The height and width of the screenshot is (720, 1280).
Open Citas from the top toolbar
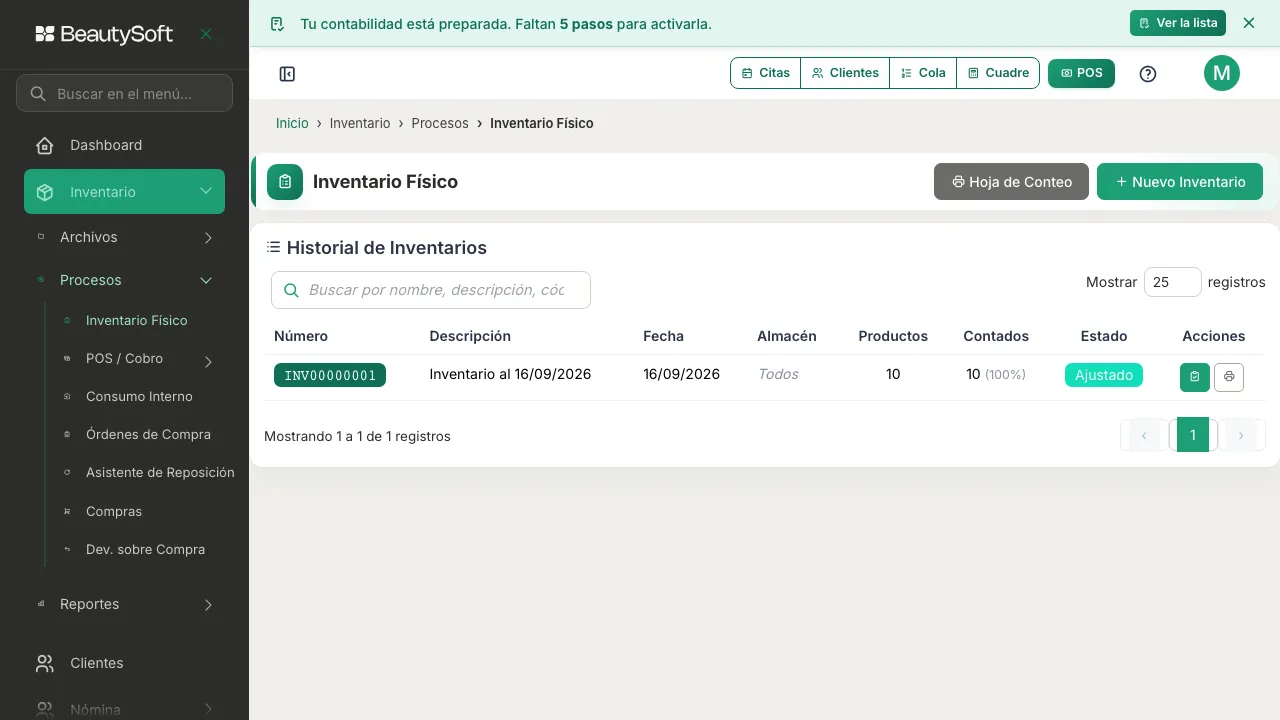pos(766,73)
